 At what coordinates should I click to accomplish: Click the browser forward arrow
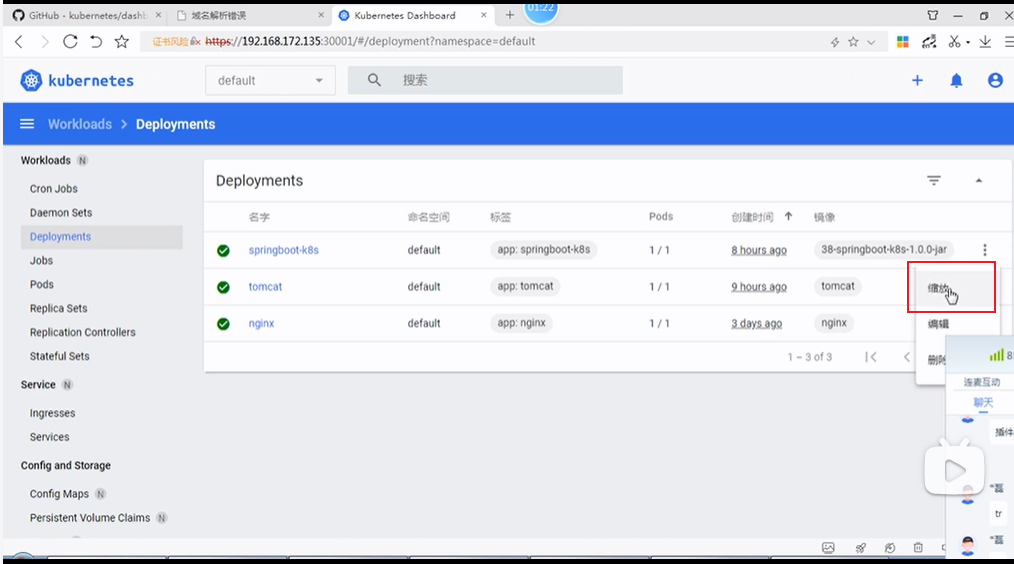[x=44, y=42]
